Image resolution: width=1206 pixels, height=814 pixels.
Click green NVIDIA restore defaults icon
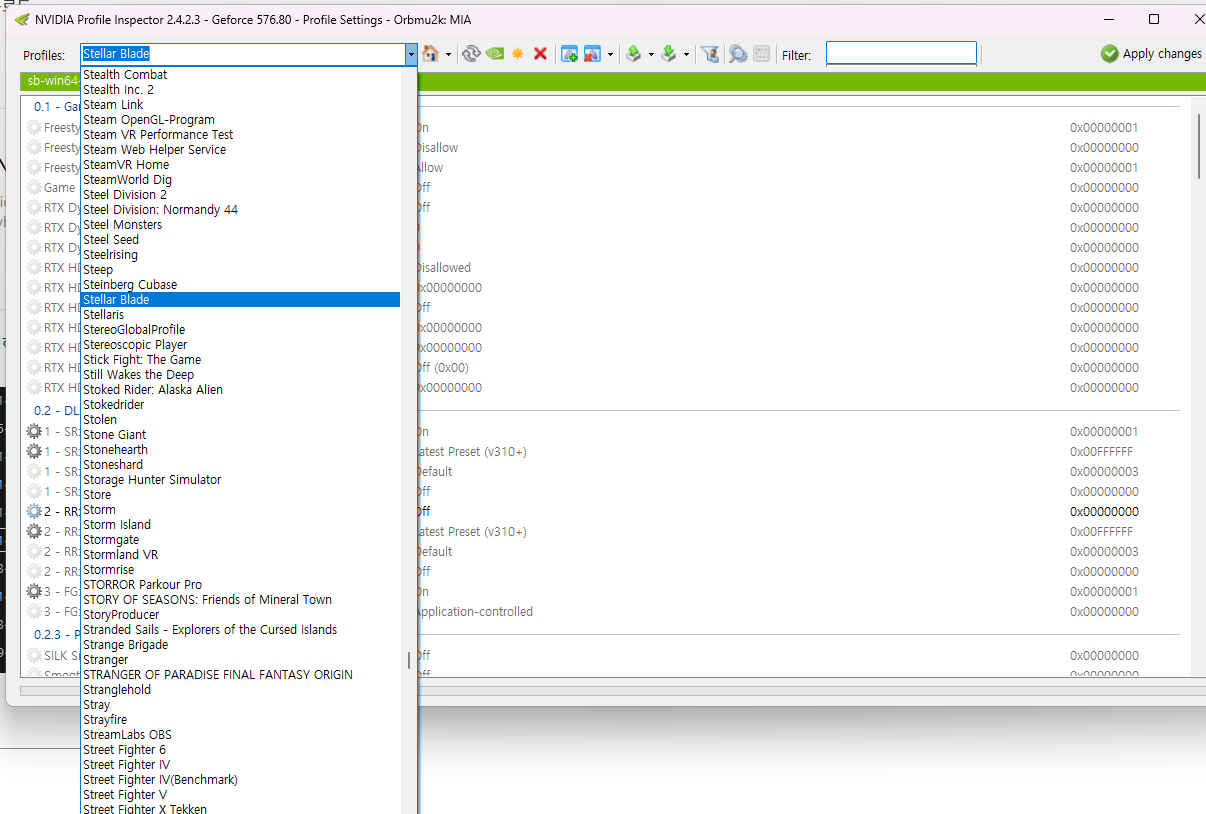click(x=494, y=54)
